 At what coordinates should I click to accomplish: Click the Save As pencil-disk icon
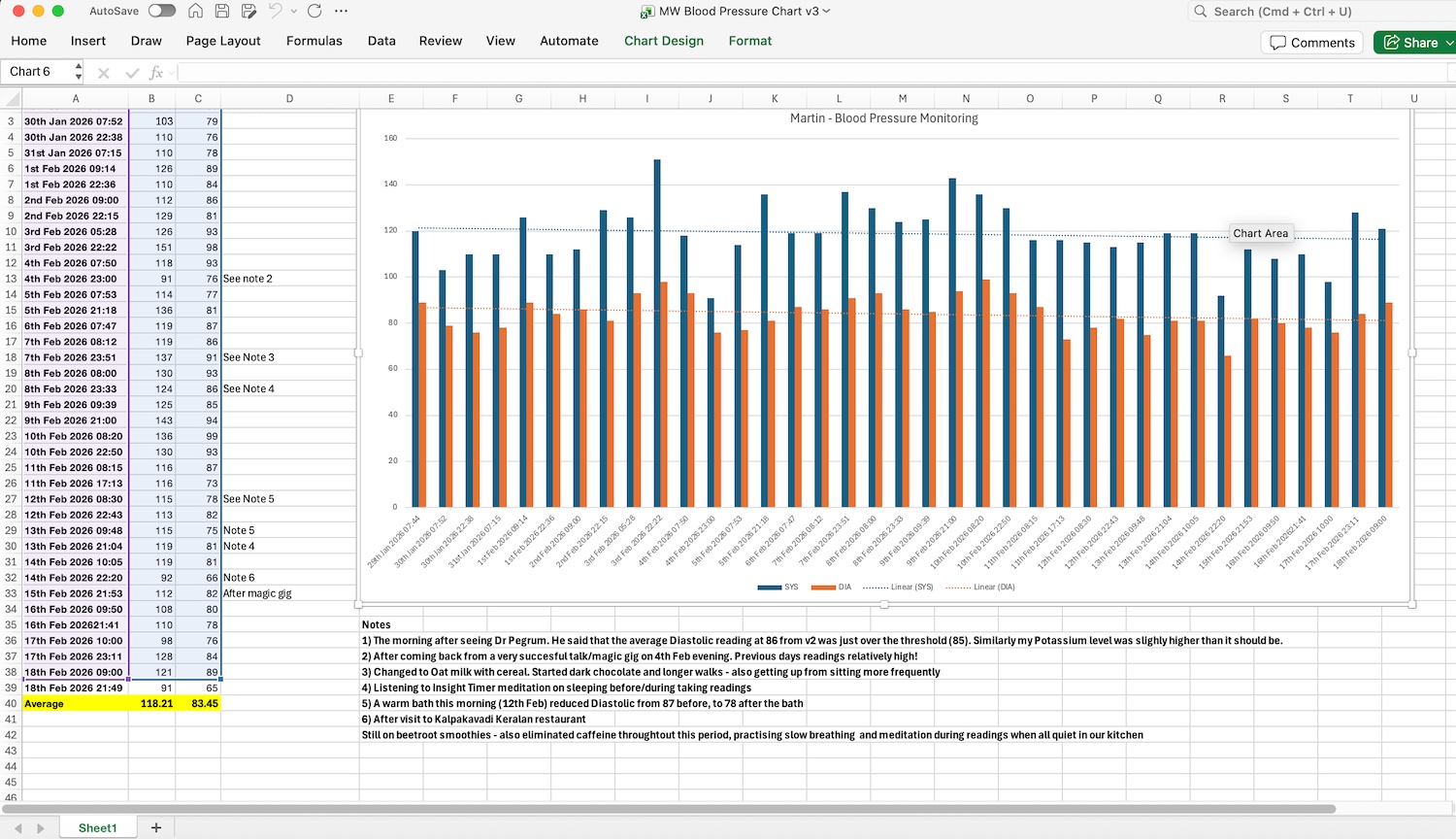coord(249,12)
